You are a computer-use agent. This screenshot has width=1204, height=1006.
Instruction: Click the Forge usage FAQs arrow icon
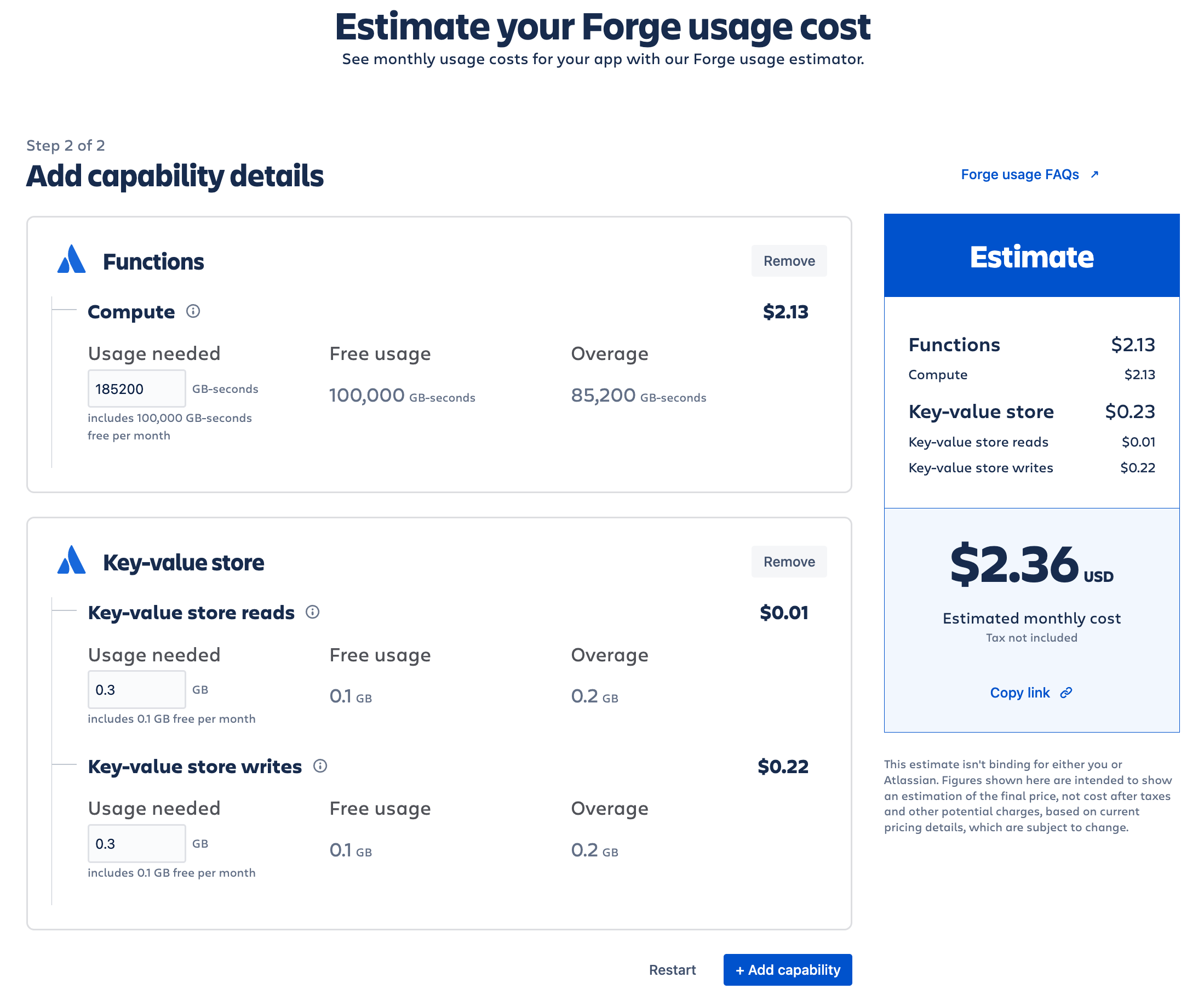pos(1094,174)
